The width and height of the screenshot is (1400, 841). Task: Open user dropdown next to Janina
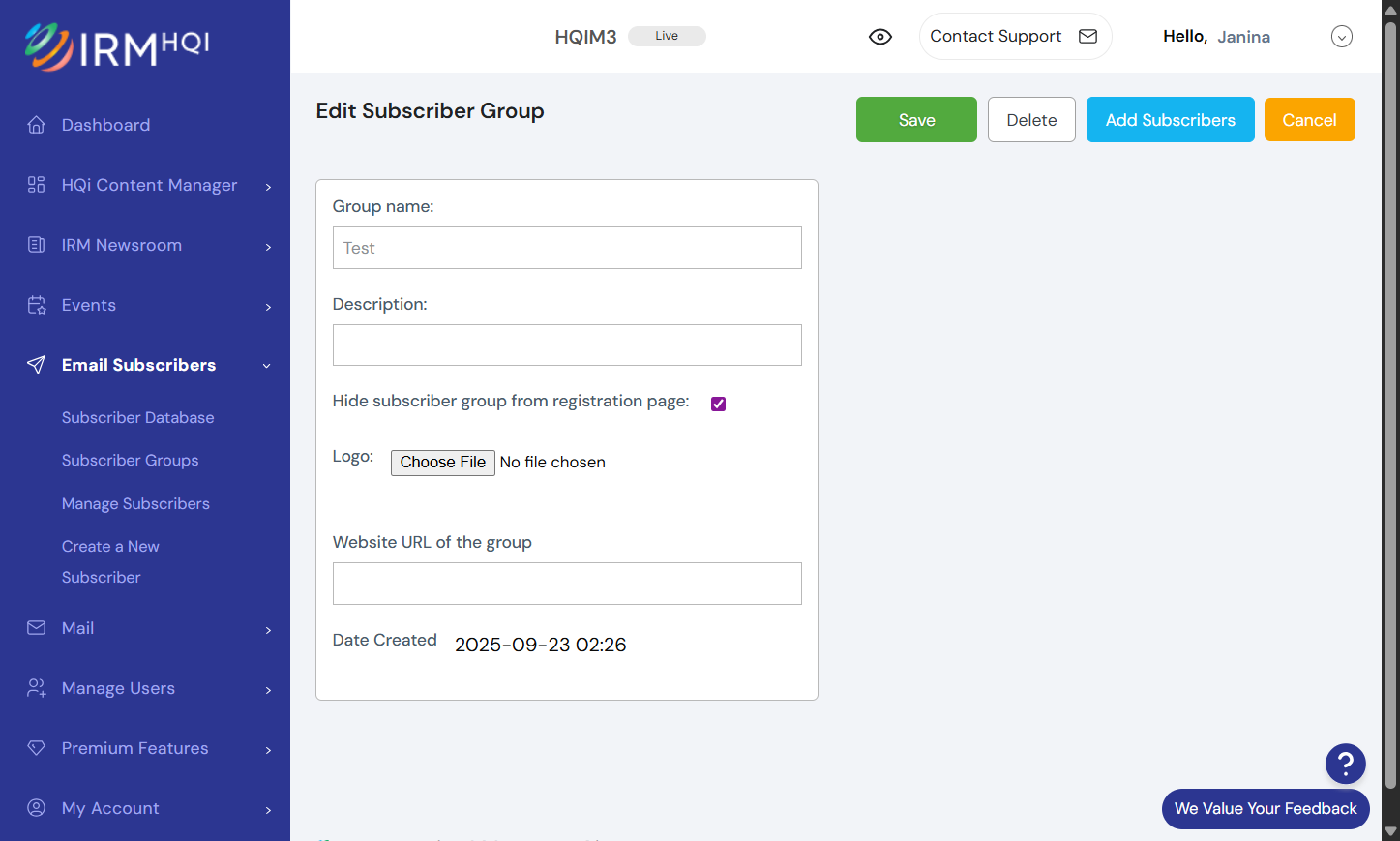pos(1342,37)
